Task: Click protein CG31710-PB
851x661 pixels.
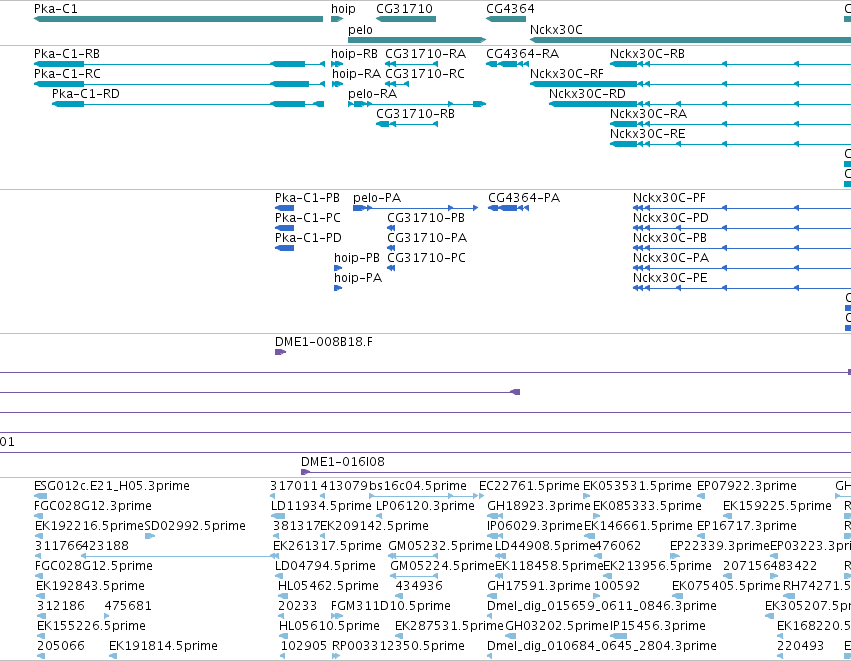Action: pos(391,228)
